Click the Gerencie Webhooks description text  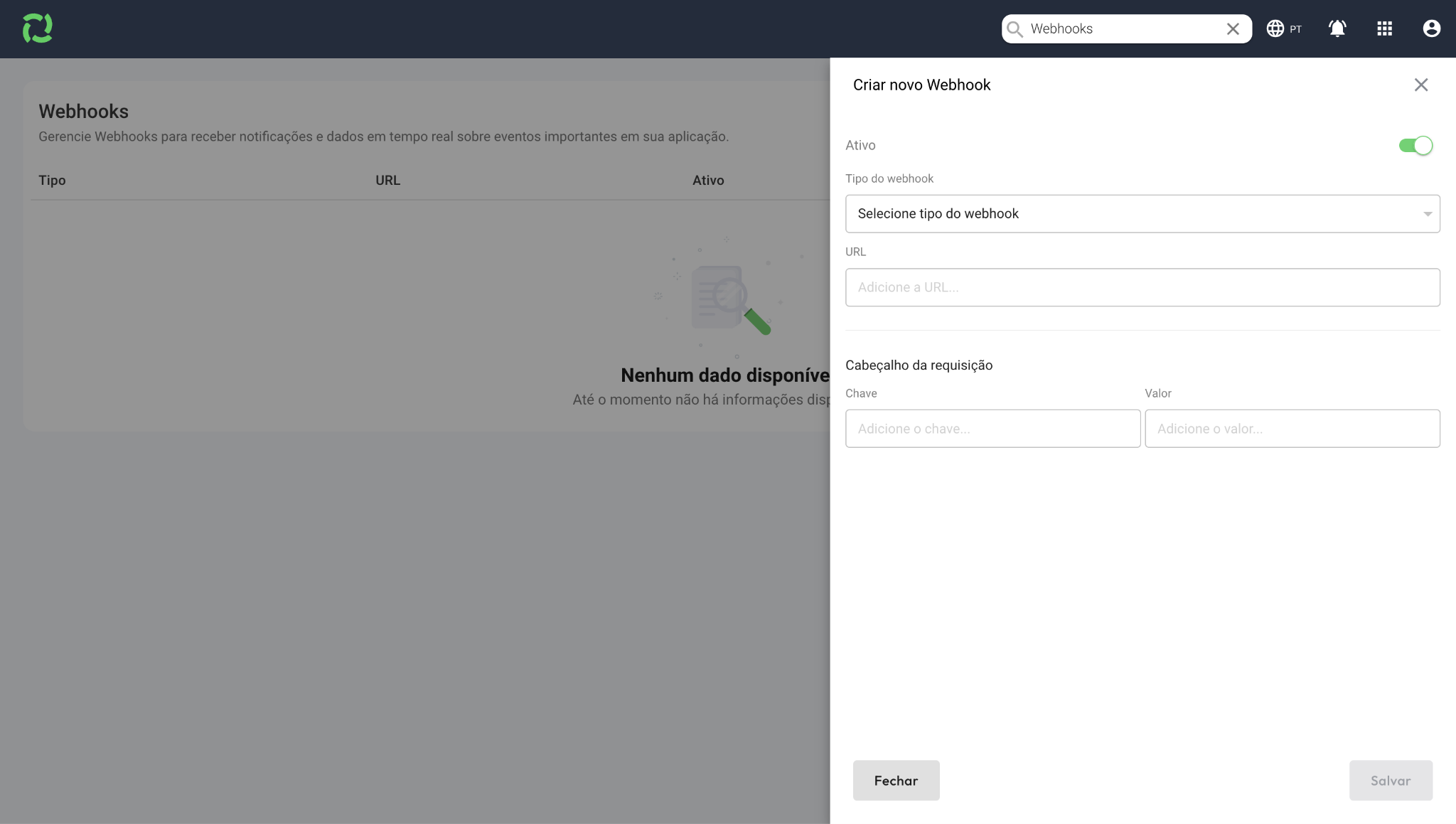[384, 137]
